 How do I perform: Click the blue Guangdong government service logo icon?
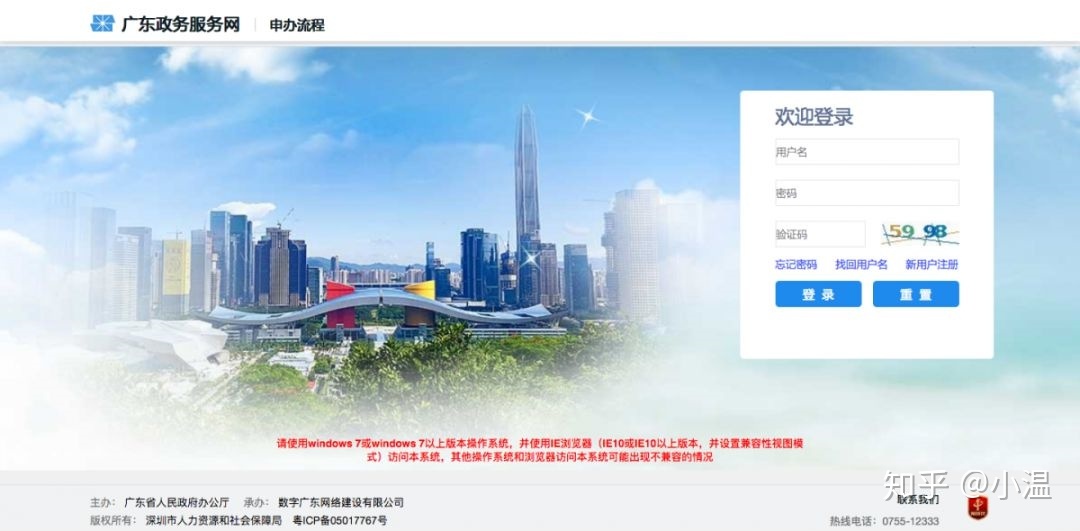(102, 24)
